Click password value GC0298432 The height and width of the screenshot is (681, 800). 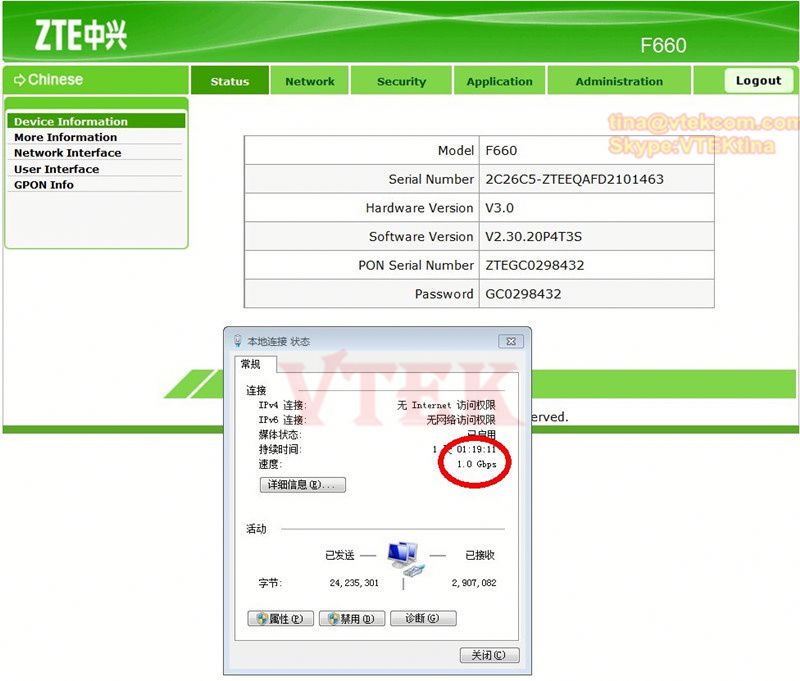click(523, 294)
